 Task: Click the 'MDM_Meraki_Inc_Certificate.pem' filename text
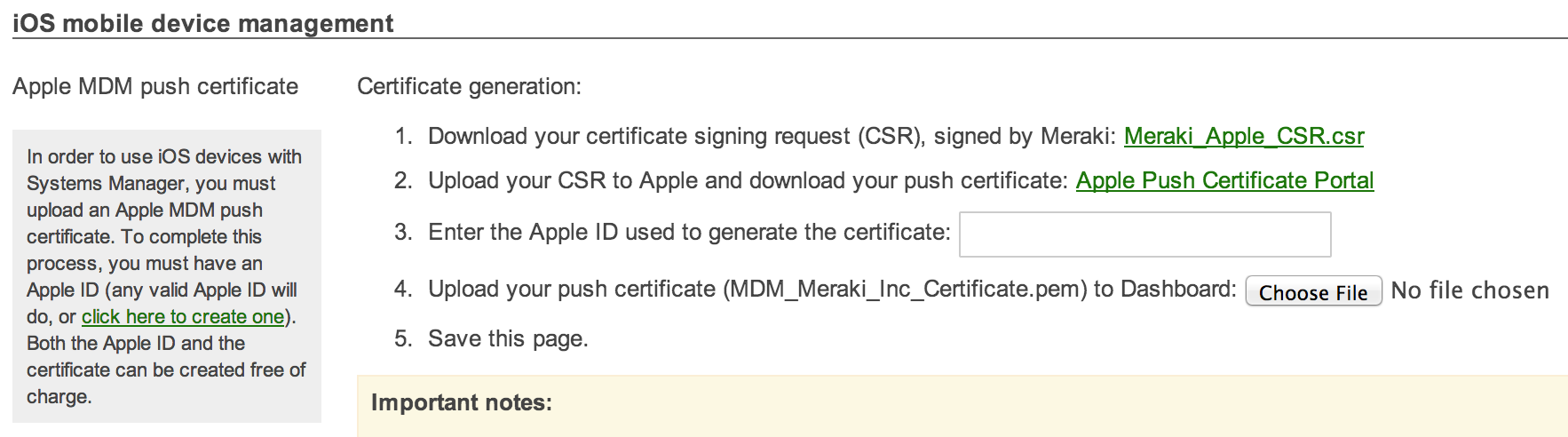[906, 290]
